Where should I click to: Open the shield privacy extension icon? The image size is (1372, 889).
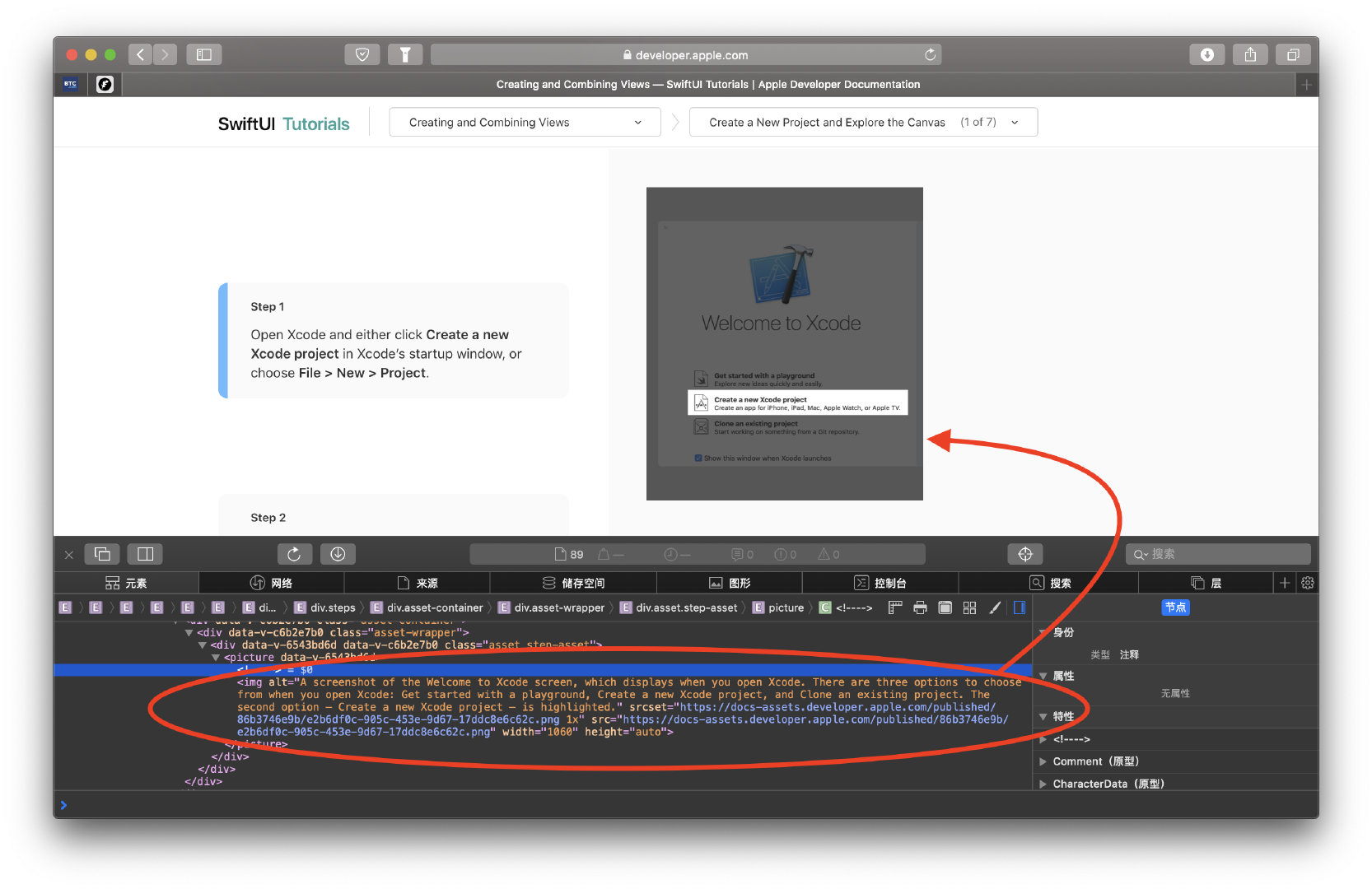362,54
